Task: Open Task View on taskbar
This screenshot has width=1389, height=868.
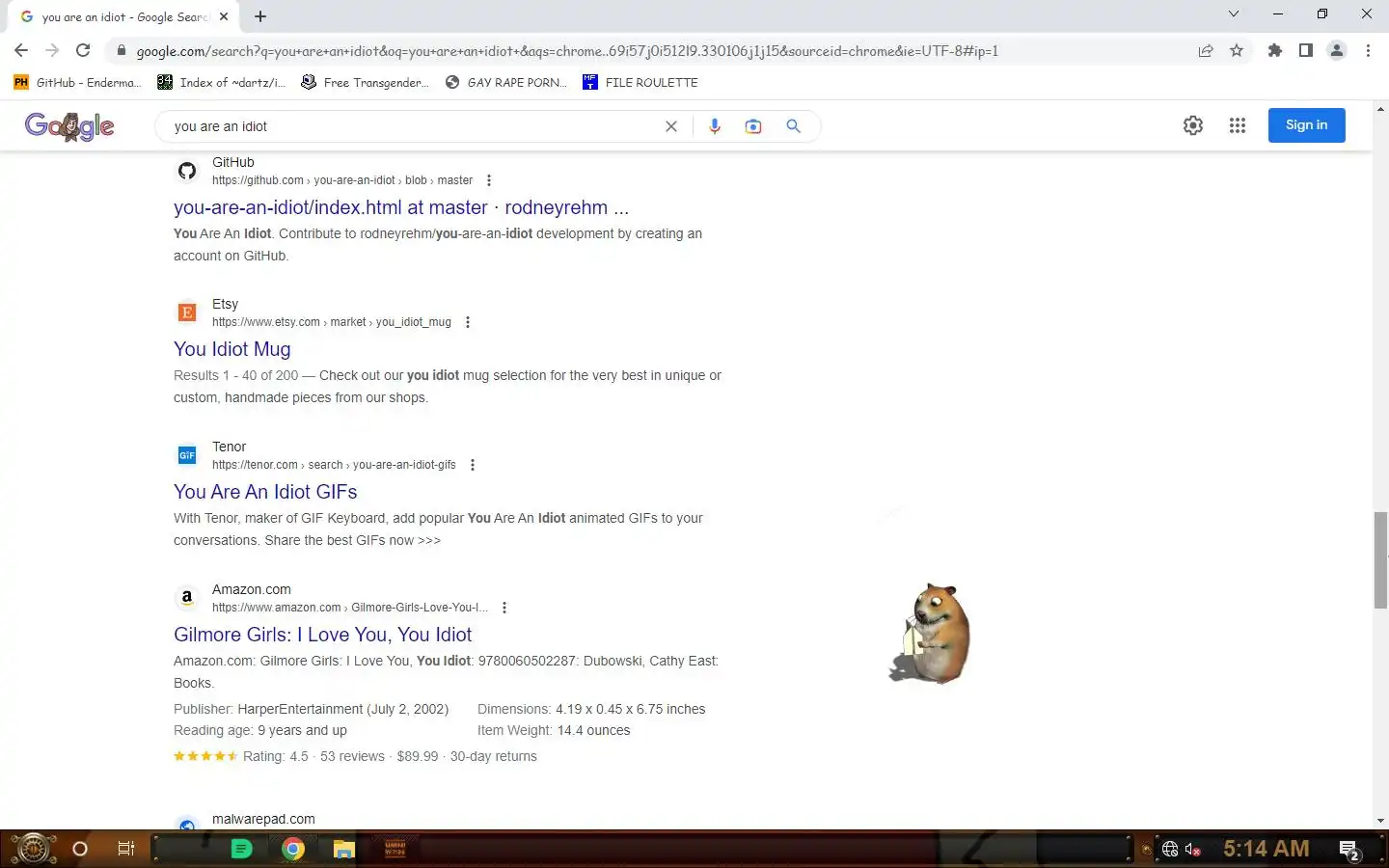Action: pyautogui.click(x=126, y=849)
